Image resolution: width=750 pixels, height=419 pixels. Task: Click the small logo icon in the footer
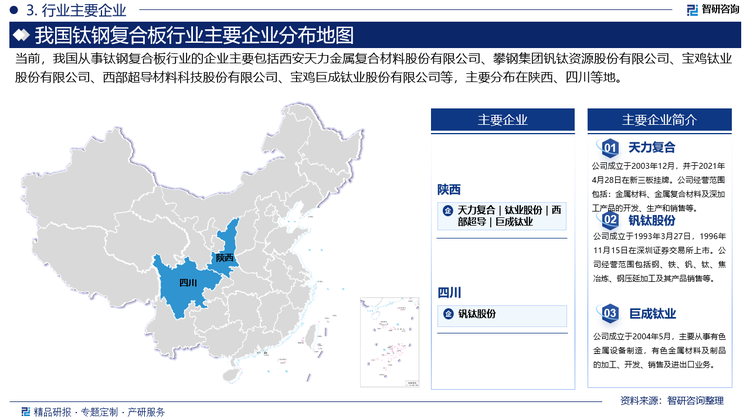click(x=25, y=411)
